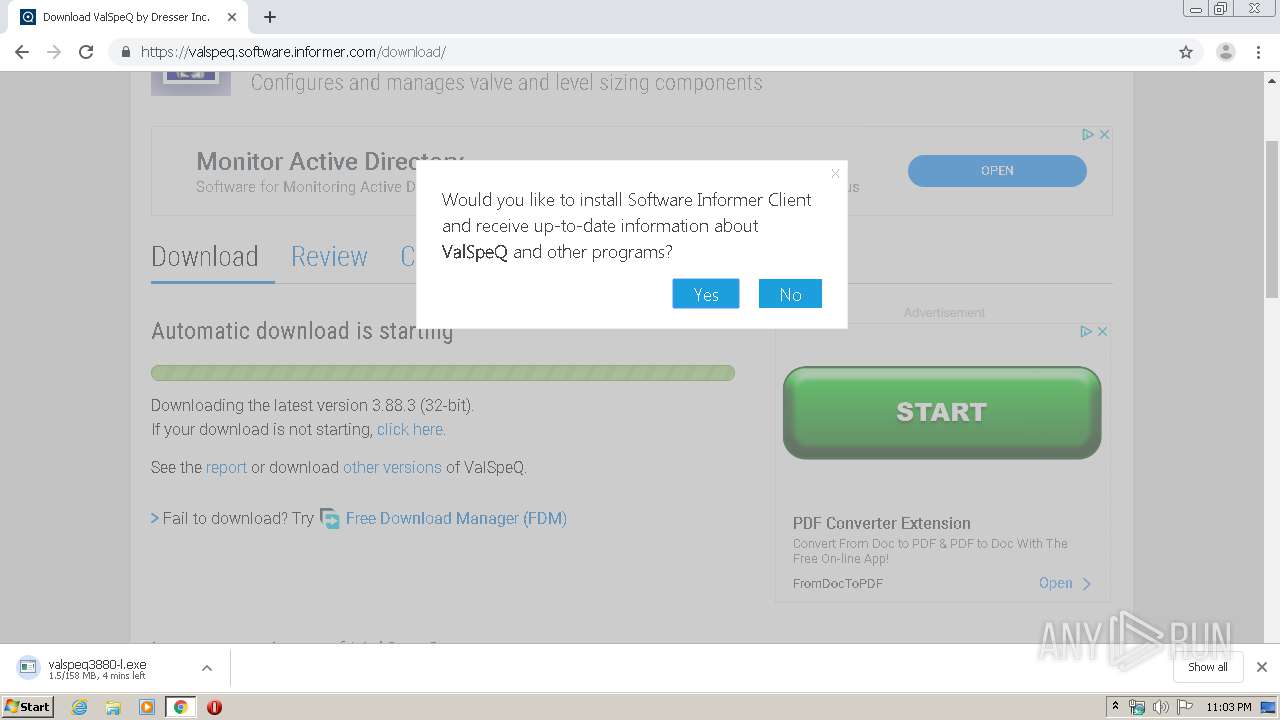Launch Internet Explorer from taskbar
The height and width of the screenshot is (720, 1280).
click(x=80, y=707)
